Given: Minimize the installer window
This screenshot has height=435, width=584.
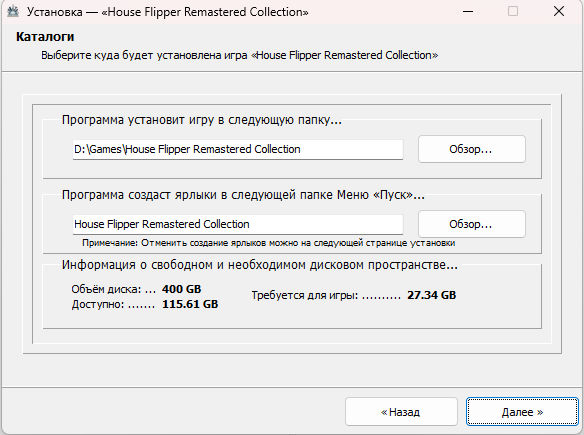Looking at the screenshot, I should 468,12.
